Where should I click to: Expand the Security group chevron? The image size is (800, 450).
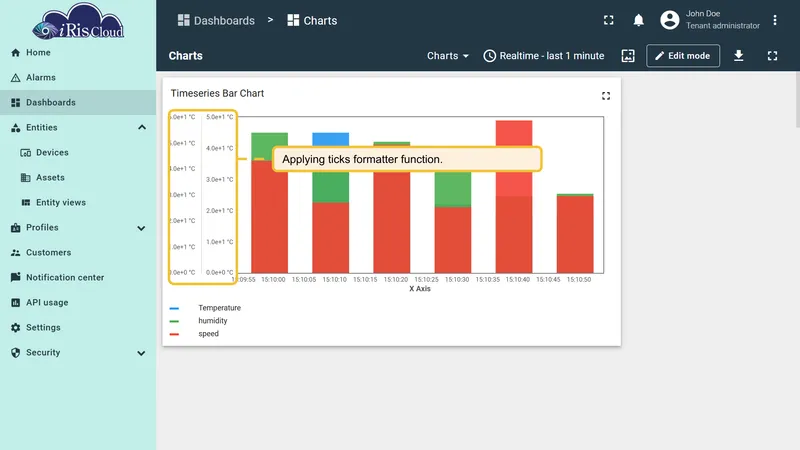[141, 353]
